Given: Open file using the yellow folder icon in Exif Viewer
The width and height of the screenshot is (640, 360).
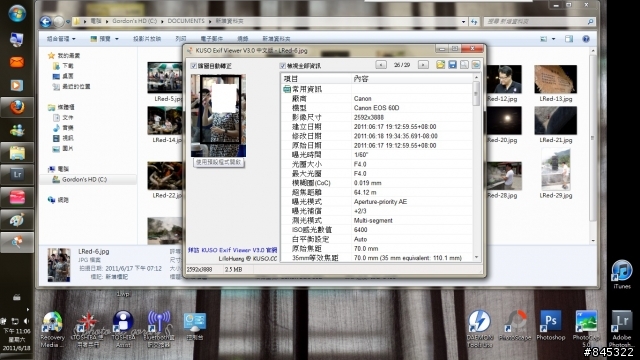Looking at the screenshot, I should [x=440, y=65].
